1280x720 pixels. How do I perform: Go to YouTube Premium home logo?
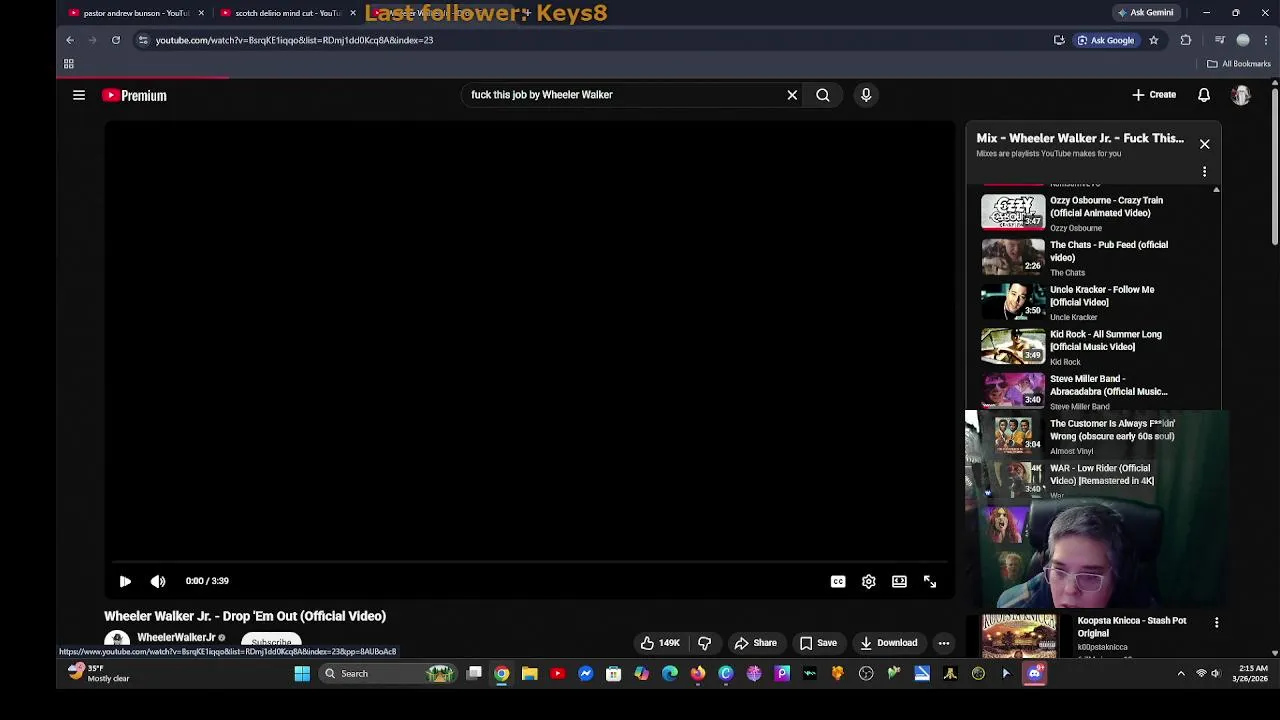click(x=134, y=95)
